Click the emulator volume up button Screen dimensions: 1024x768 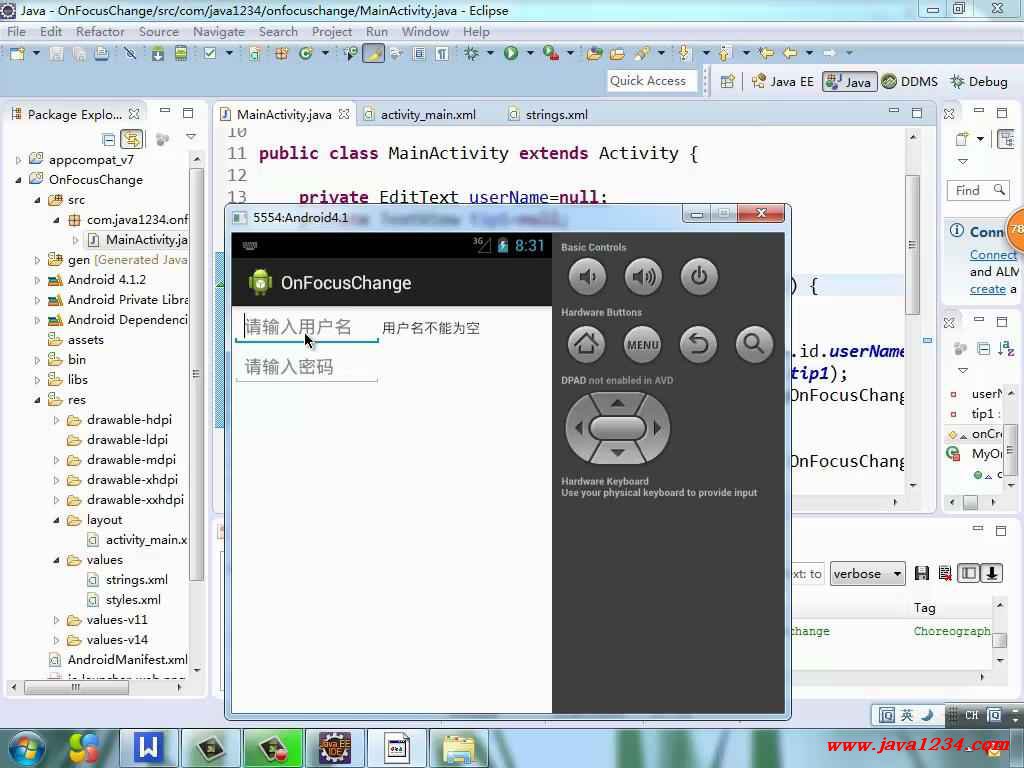click(x=643, y=277)
